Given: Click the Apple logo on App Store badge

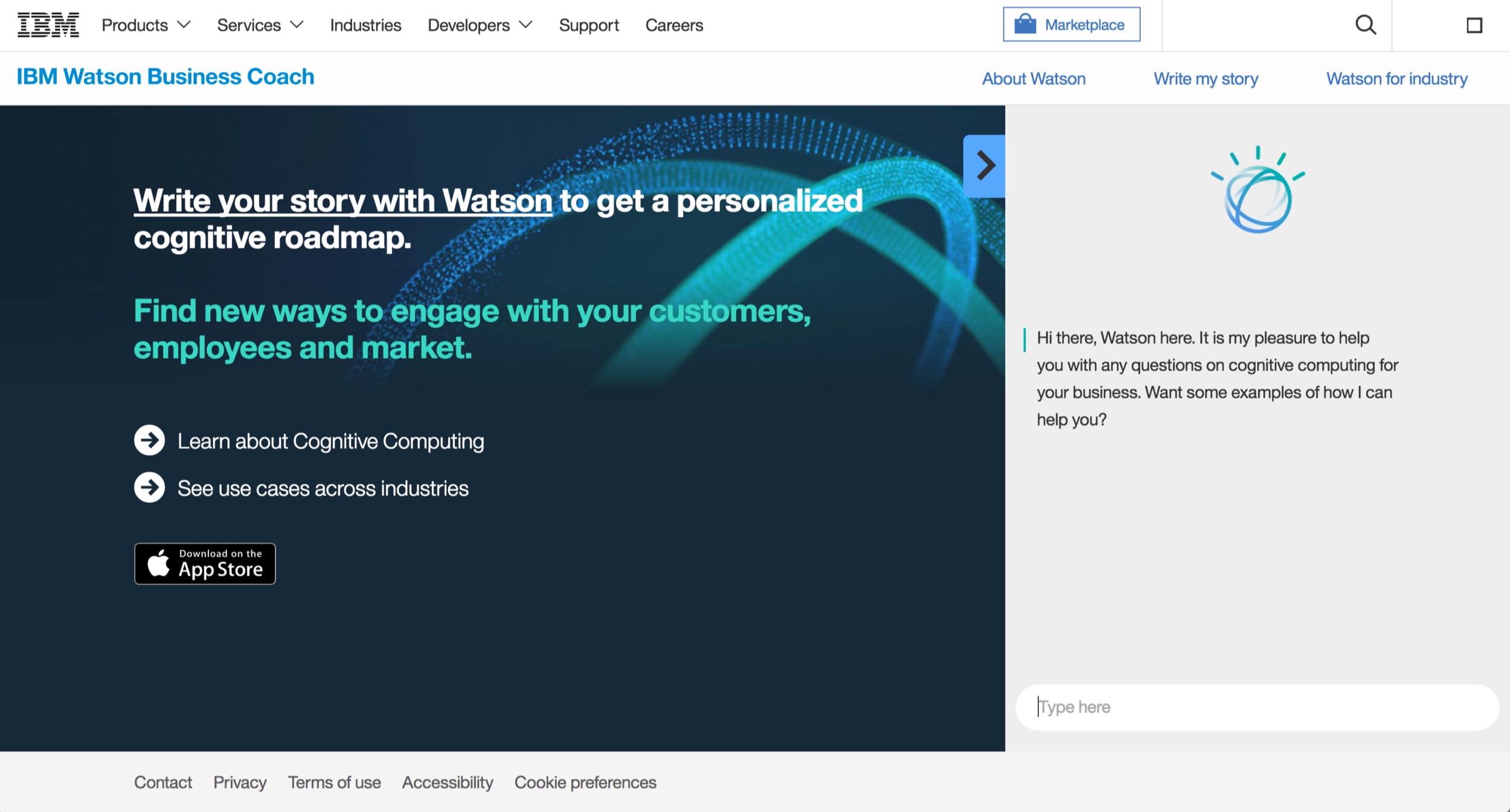Looking at the screenshot, I should click(159, 563).
